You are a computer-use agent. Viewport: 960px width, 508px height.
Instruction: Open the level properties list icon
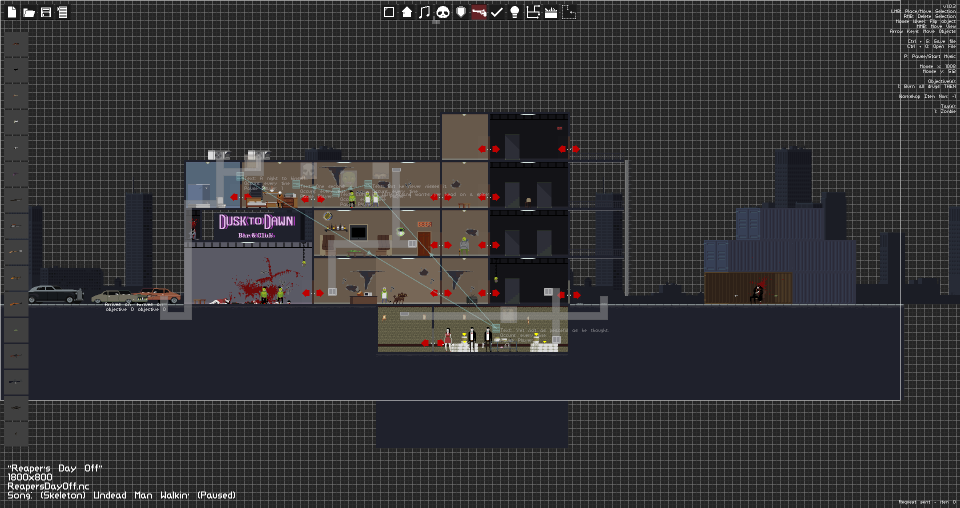coord(62,12)
